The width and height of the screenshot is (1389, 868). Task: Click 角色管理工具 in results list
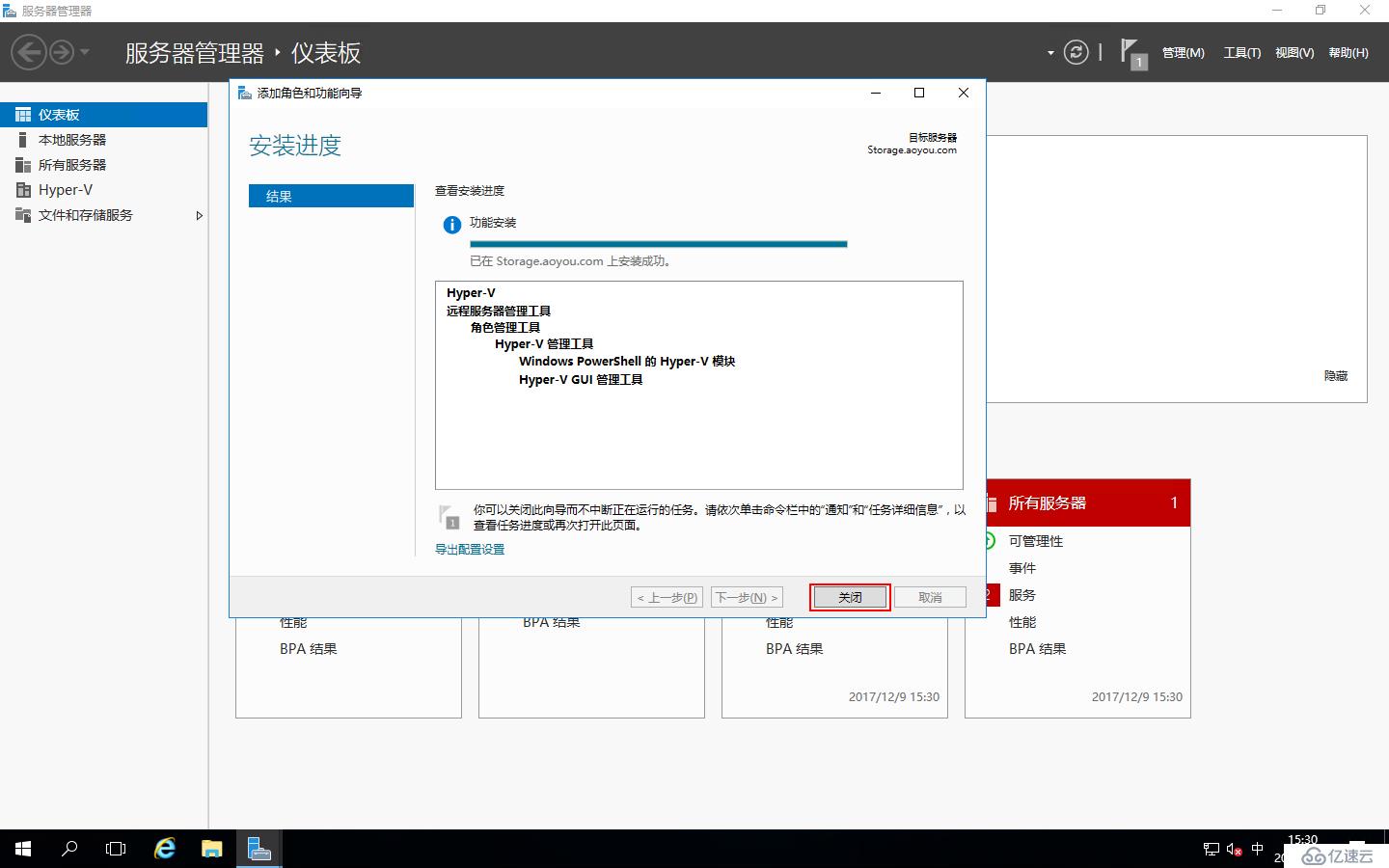point(505,327)
